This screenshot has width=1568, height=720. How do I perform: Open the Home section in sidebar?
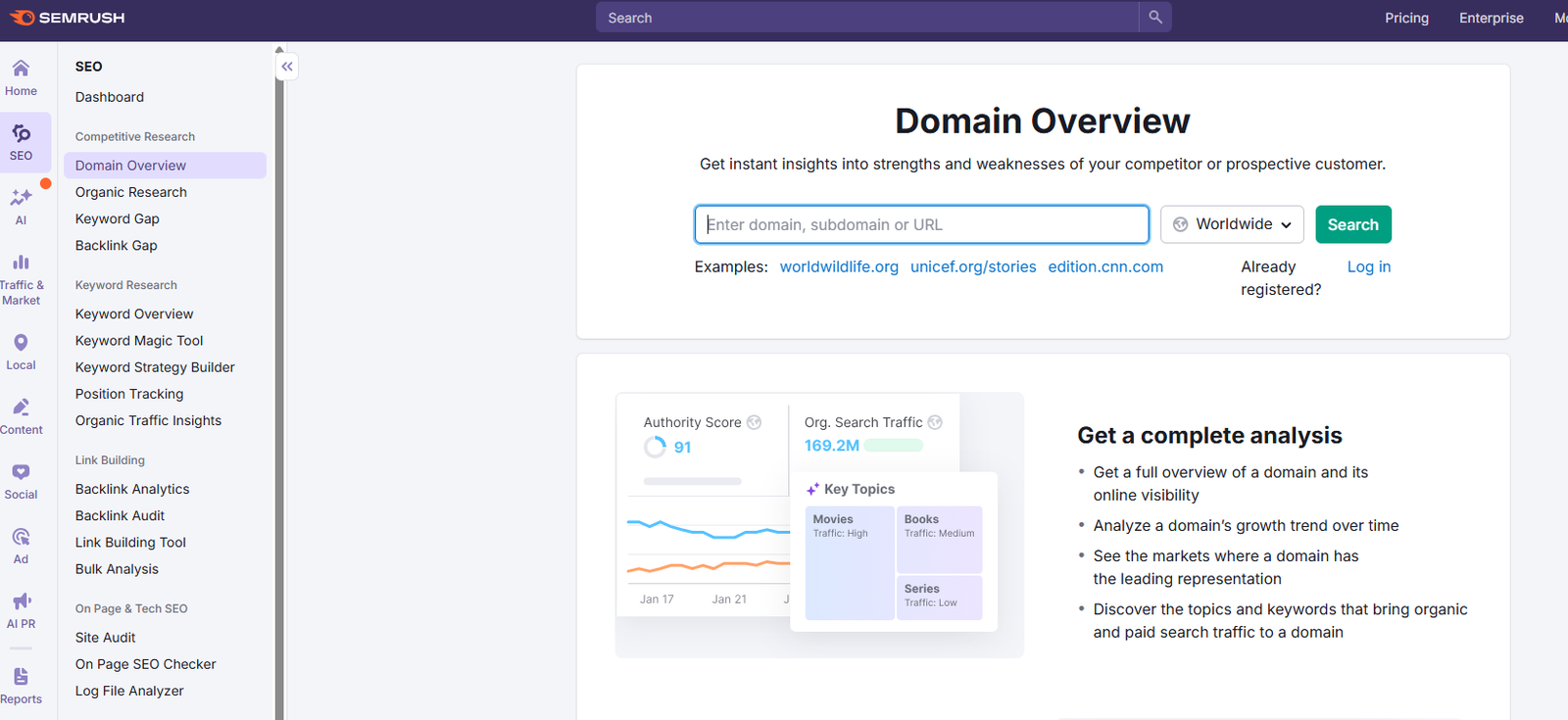point(21,77)
